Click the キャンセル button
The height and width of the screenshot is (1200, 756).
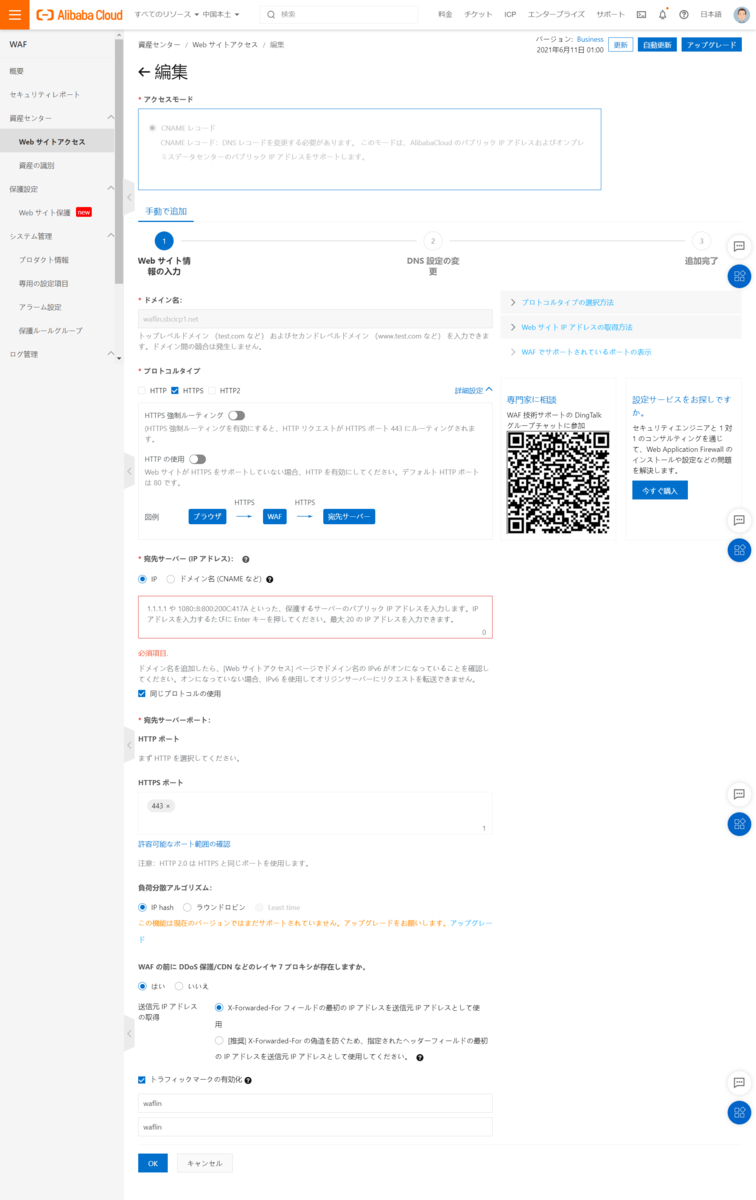pos(205,1163)
